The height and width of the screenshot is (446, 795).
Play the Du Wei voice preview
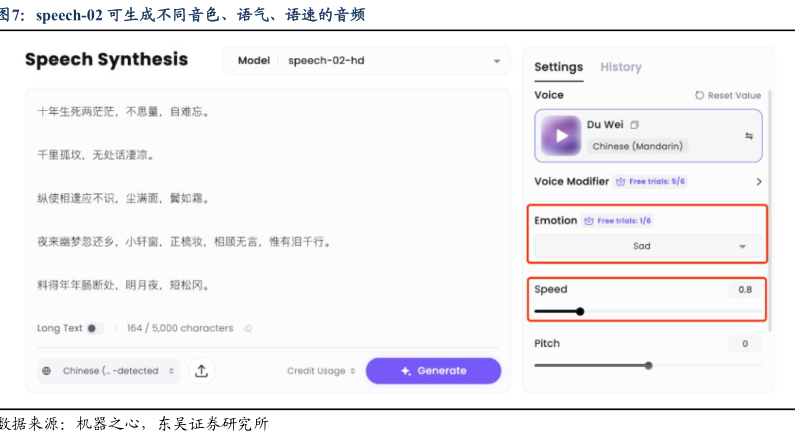(x=562, y=135)
